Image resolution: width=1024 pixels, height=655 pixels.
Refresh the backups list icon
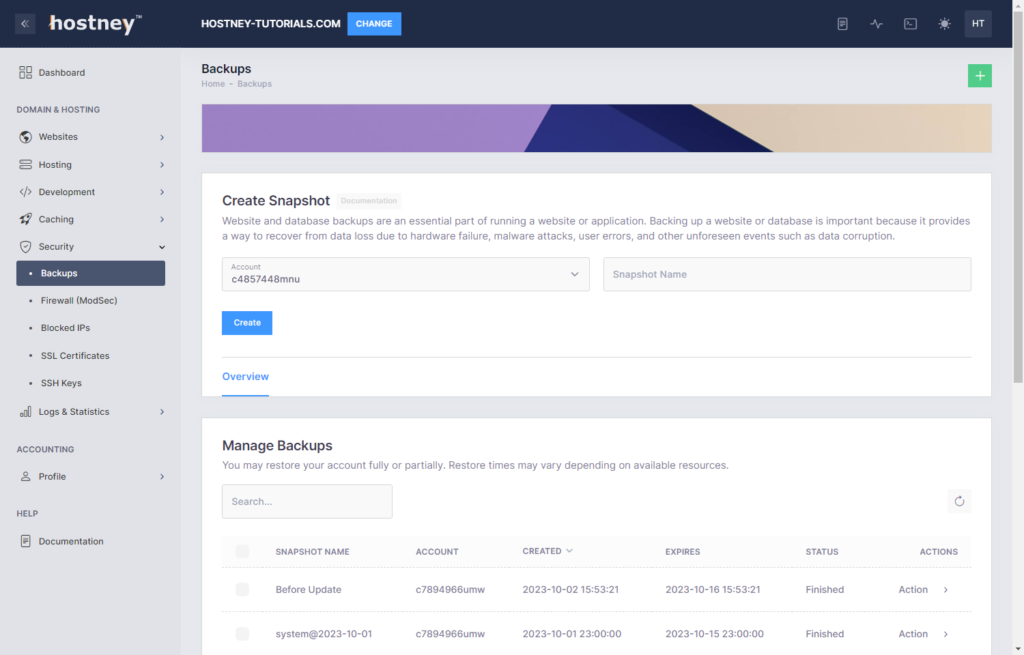[x=959, y=501]
